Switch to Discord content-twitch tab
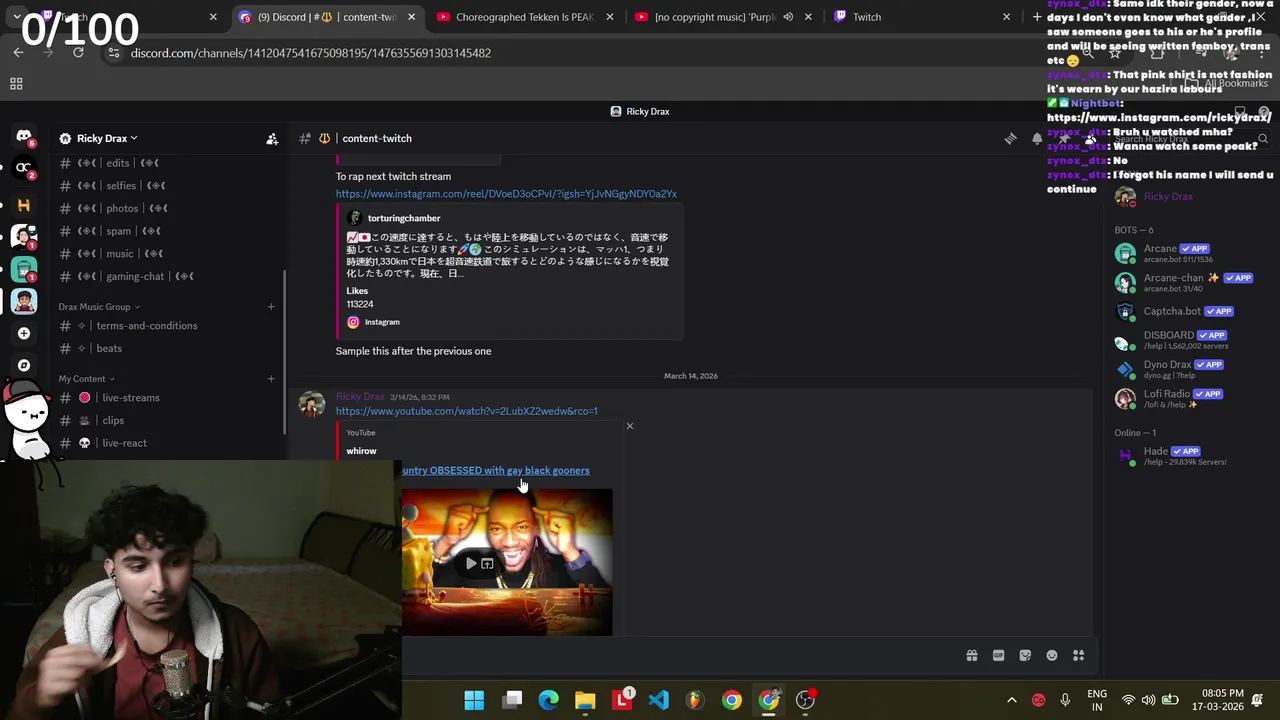1280x720 pixels. point(327,17)
